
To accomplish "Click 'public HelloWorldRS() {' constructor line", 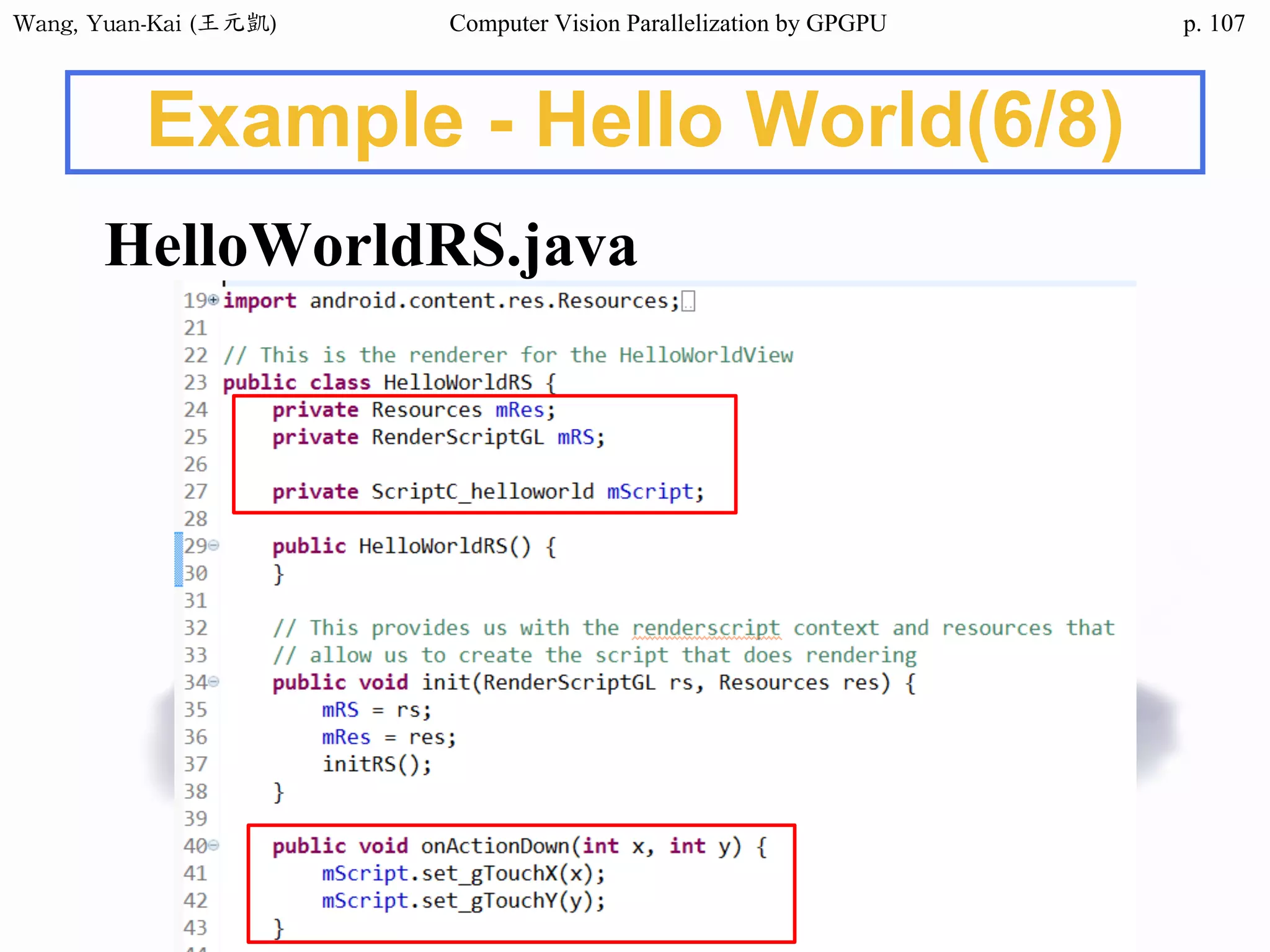I will click(x=414, y=547).
